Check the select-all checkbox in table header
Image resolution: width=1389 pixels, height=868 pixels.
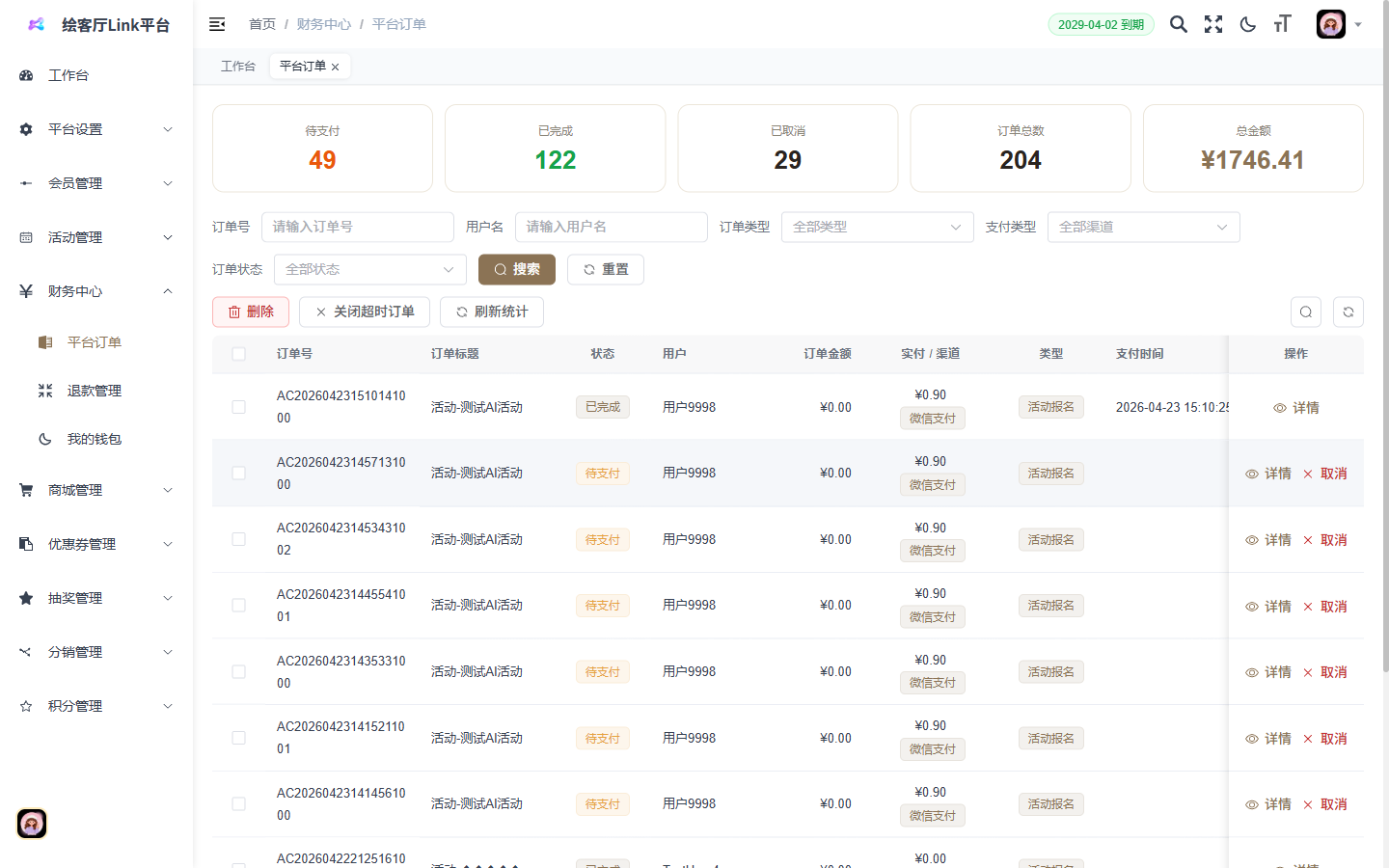238,354
